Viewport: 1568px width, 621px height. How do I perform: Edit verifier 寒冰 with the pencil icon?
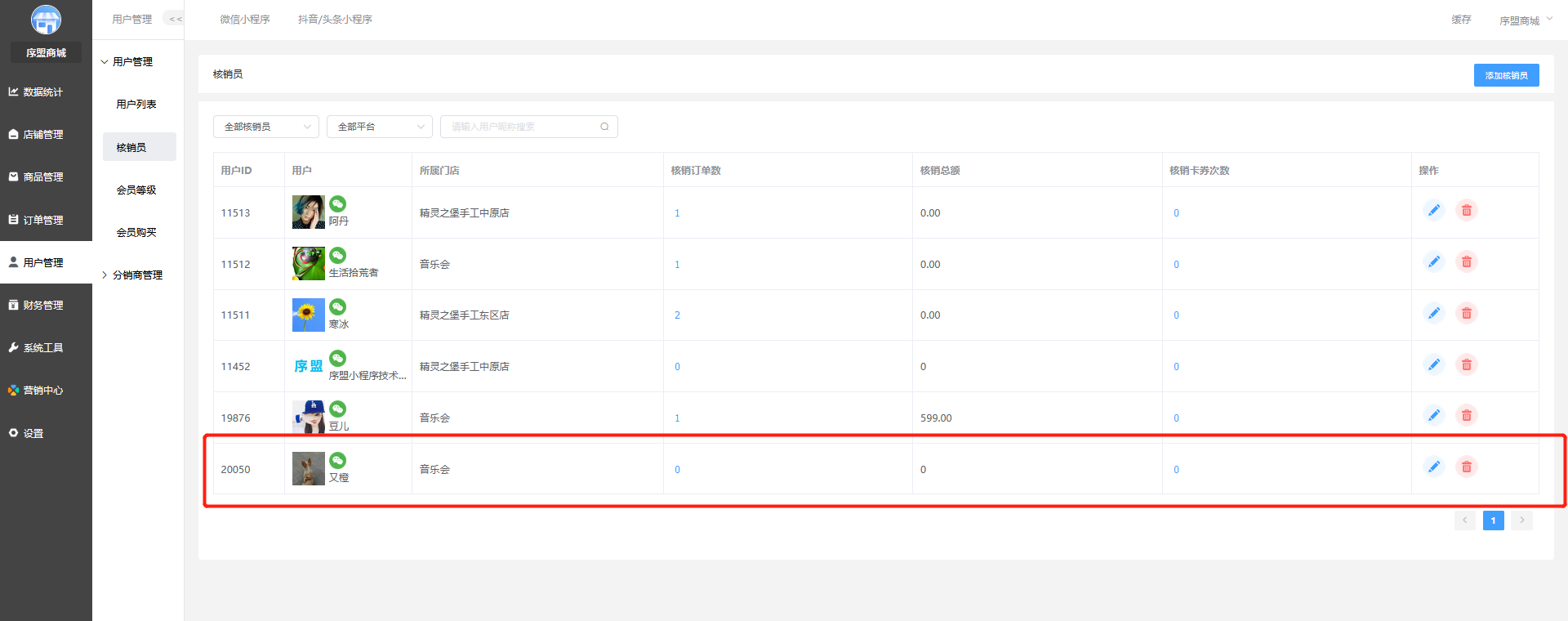[1433, 314]
